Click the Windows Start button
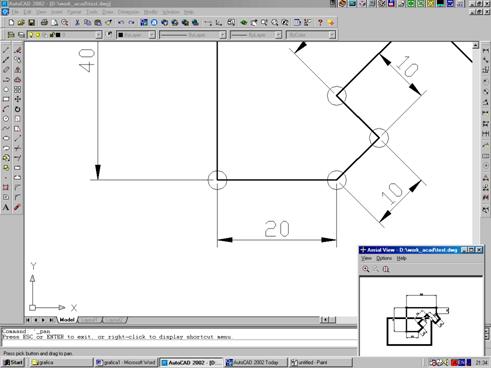Image resolution: width=491 pixels, height=368 pixels. click(x=13, y=362)
